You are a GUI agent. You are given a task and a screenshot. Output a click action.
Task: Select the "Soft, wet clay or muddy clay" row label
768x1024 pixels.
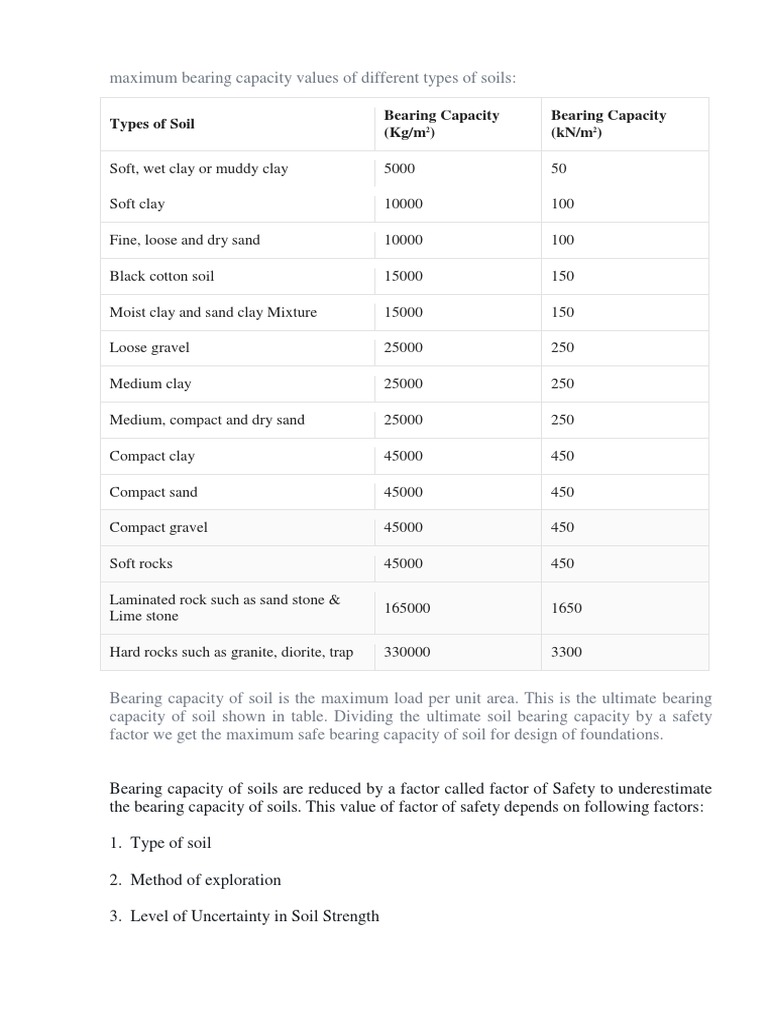(198, 168)
